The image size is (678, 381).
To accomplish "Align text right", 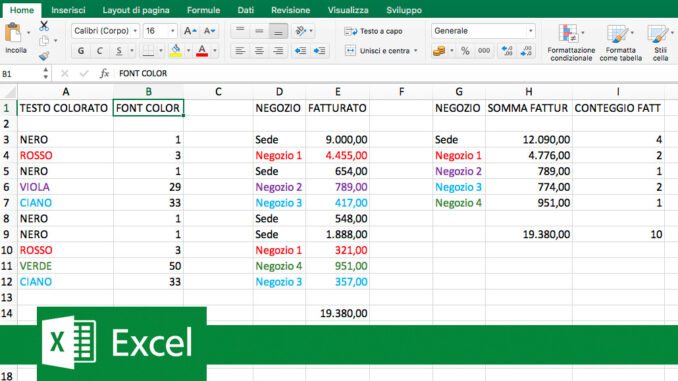I will click(x=278, y=51).
